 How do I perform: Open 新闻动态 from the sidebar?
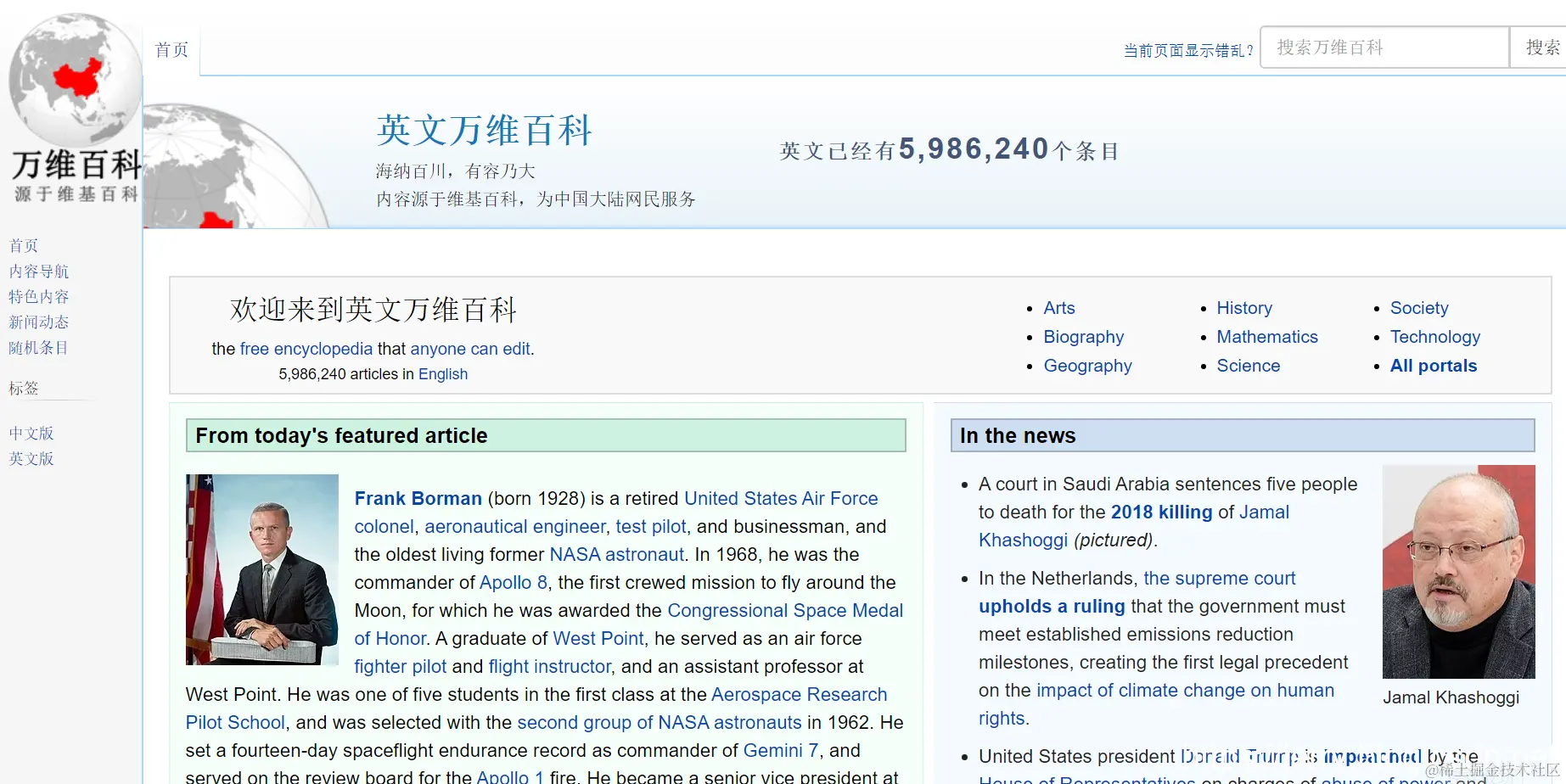tap(38, 322)
